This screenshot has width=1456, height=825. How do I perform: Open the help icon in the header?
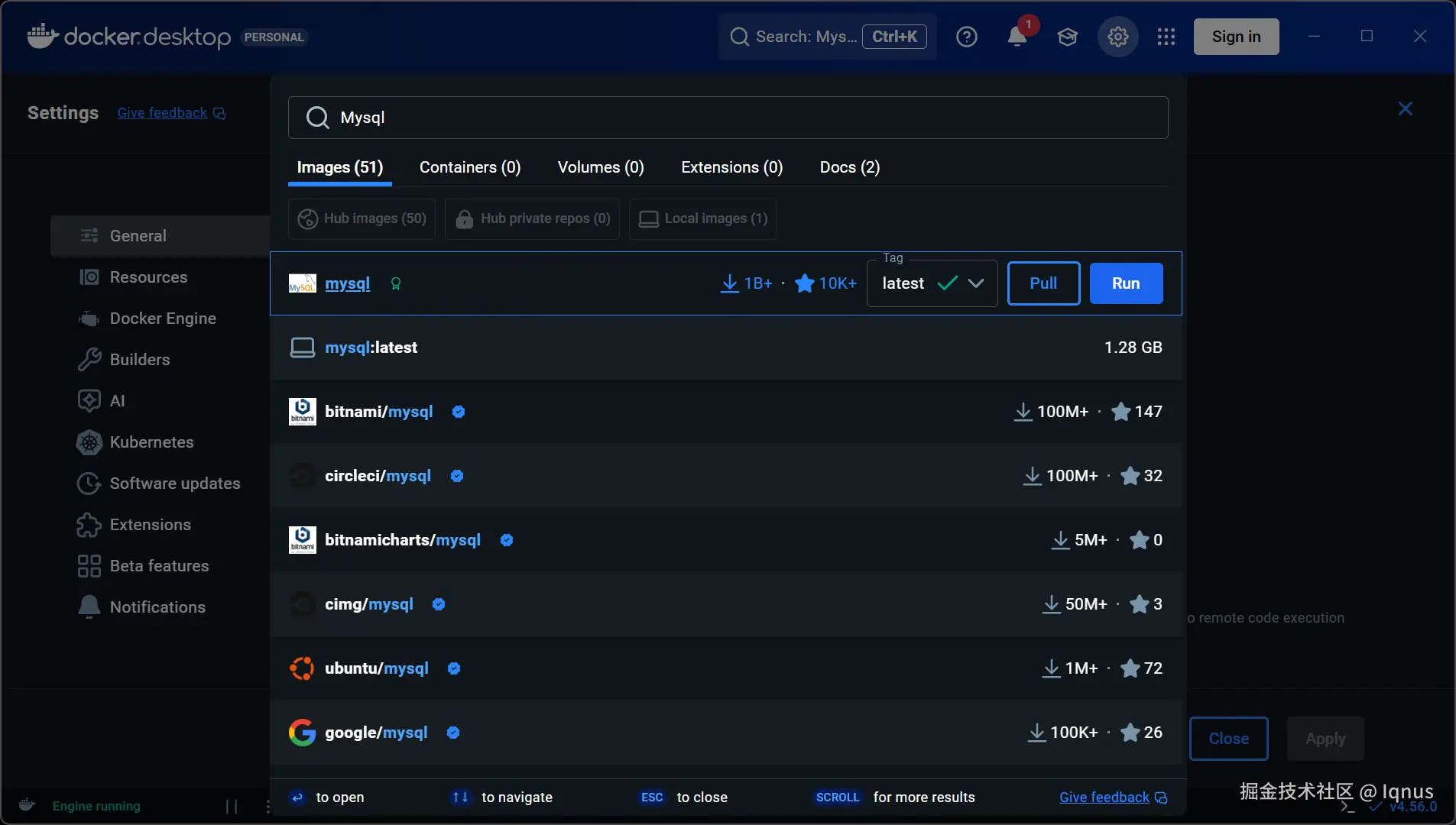pos(966,37)
